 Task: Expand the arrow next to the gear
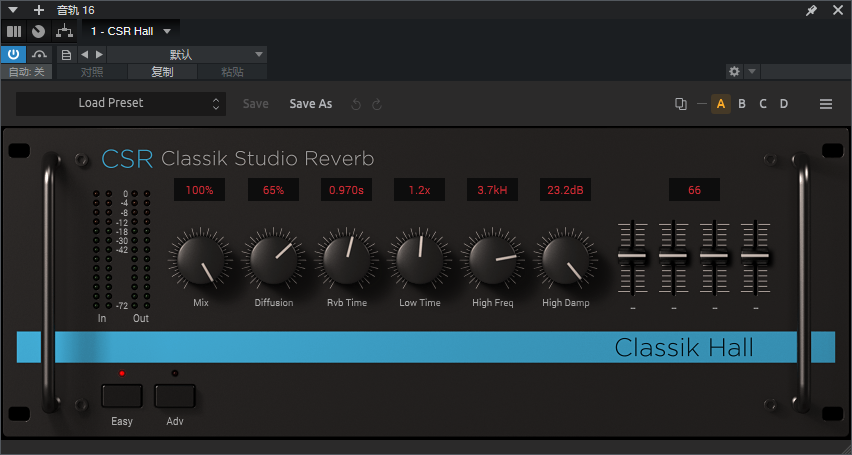pos(752,71)
